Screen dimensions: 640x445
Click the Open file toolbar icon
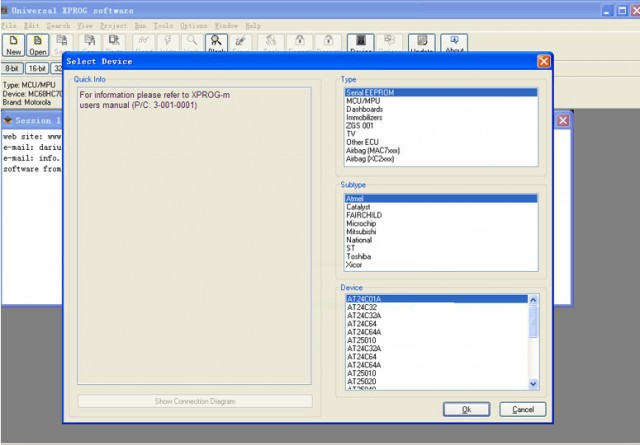38,45
